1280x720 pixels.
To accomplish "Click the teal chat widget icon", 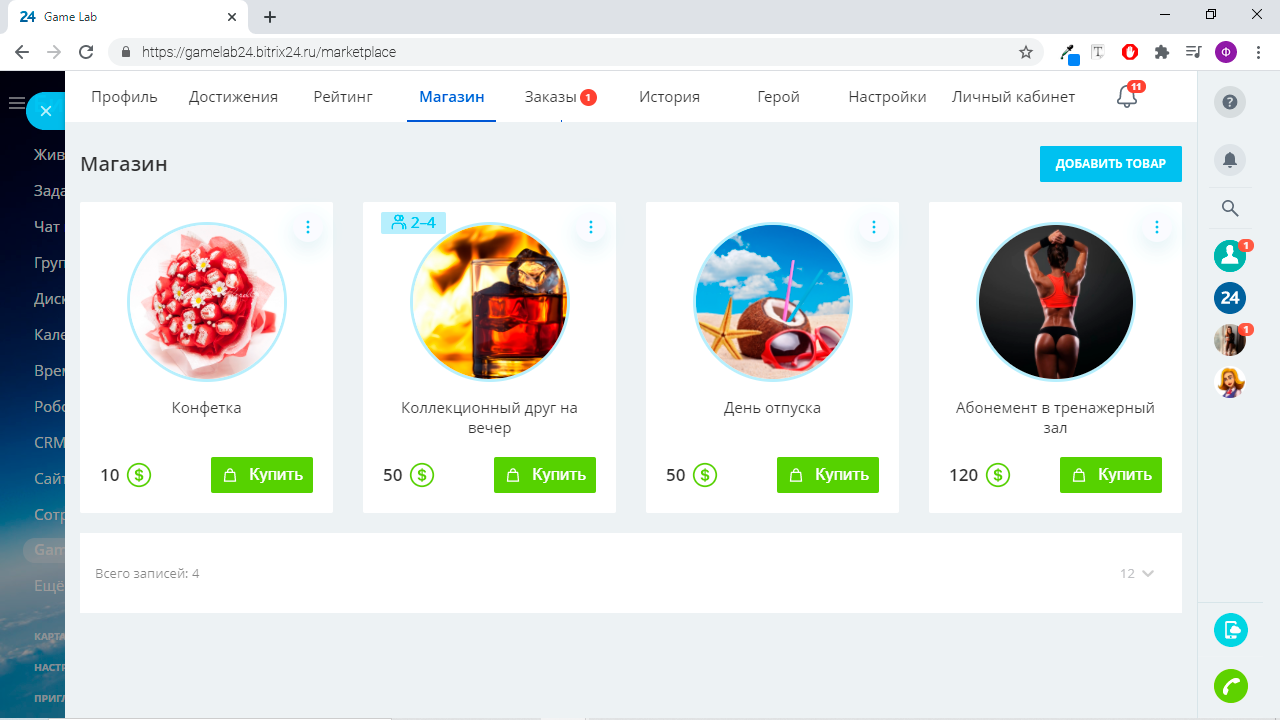I will point(1231,630).
